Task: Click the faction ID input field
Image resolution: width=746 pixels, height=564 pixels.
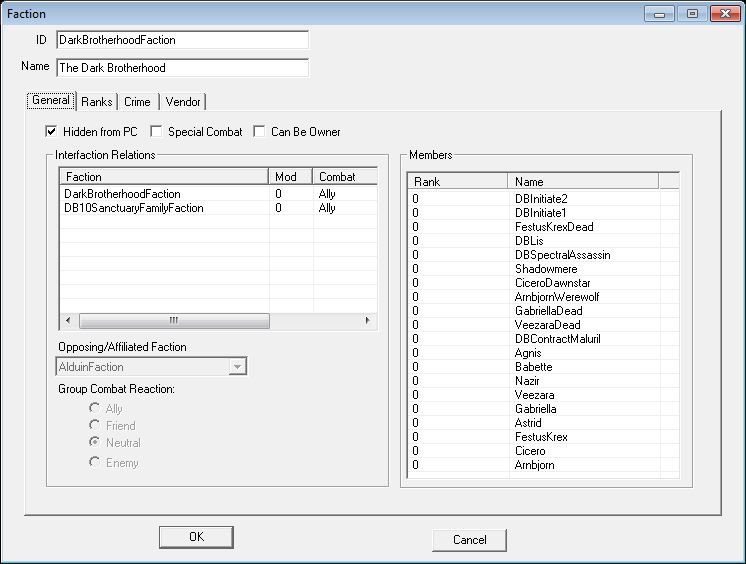Action: point(182,40)
